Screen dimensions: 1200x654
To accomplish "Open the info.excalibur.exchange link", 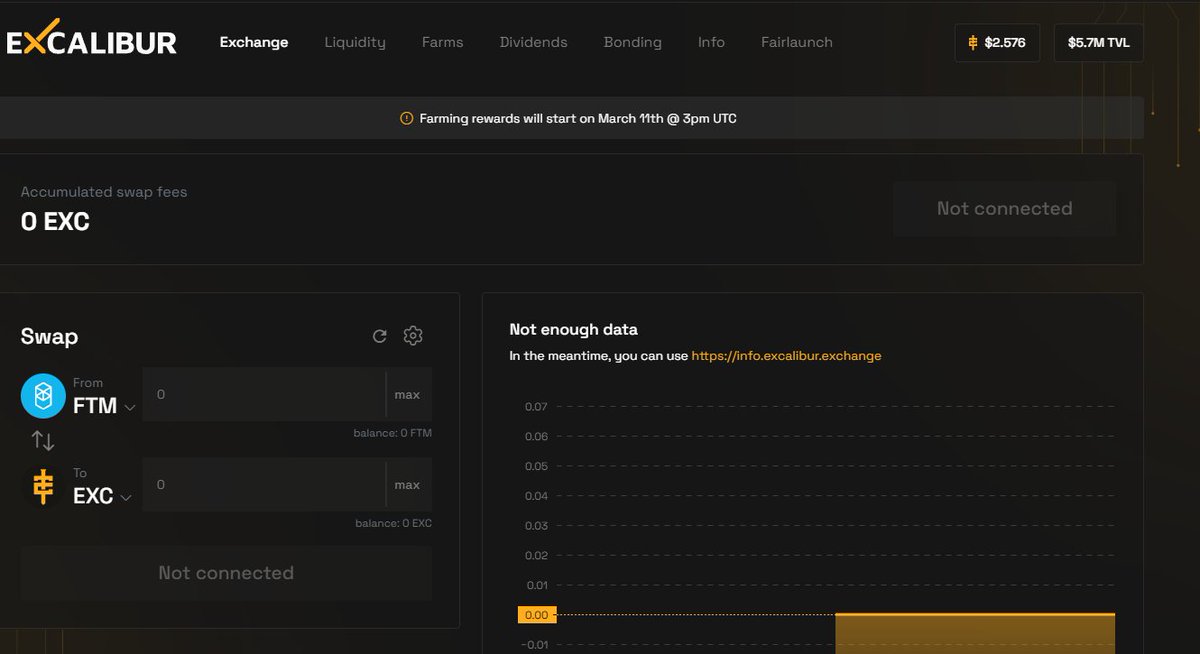I will (x=786, y=355).
